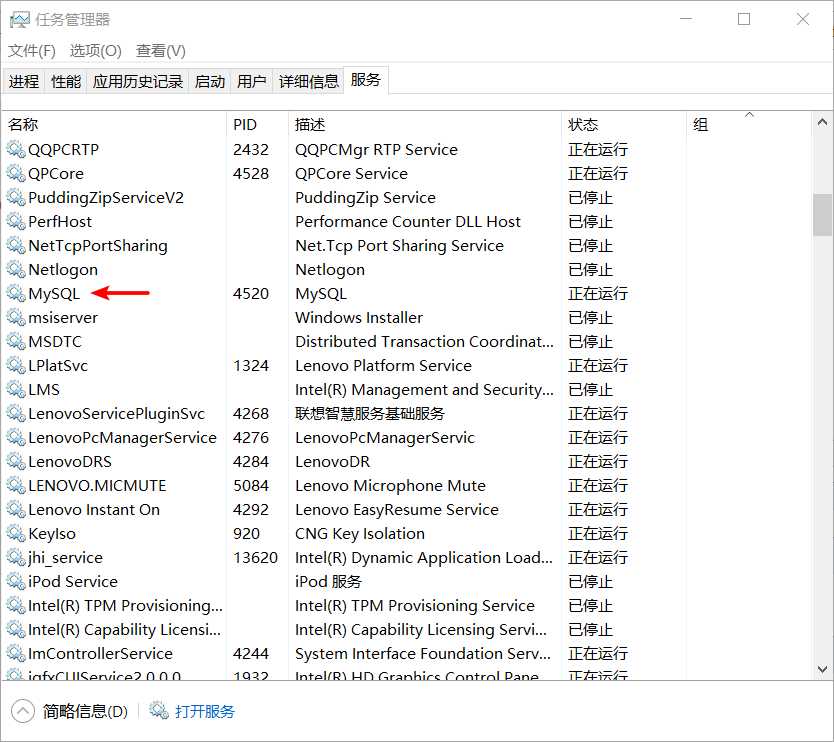This screenshot has height=742, width=834.
Task: Click the gear icon beside NetTcpPortSharing
Action: click(x=16, y=245)
